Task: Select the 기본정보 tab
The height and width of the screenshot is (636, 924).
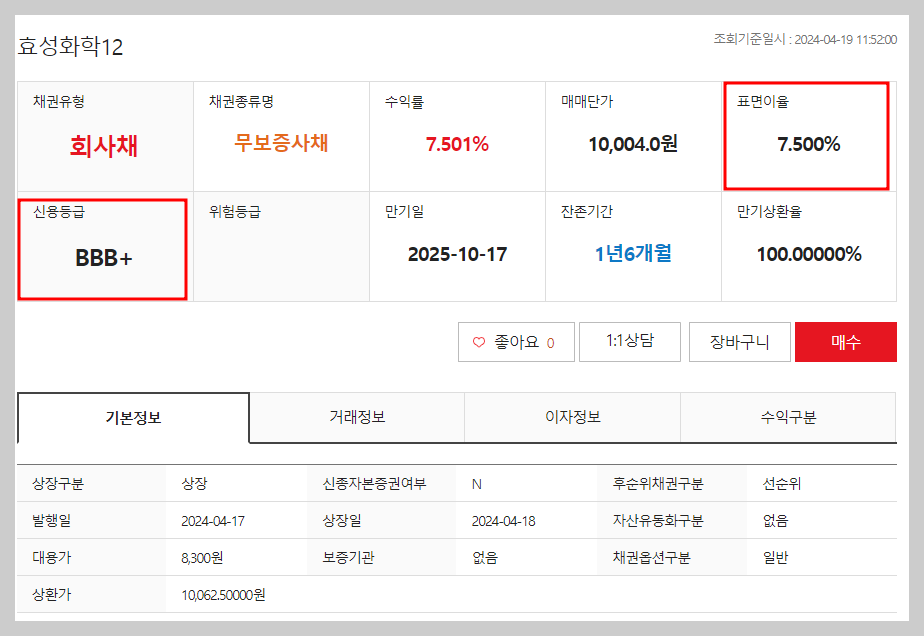Action: (133, 417)
